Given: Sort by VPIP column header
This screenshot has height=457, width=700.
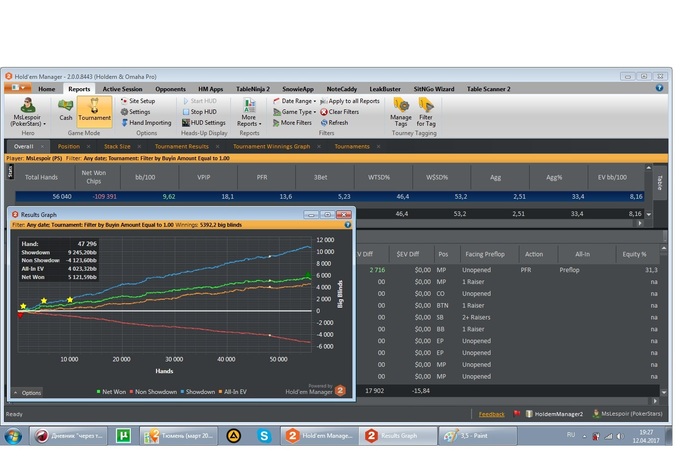Looking at the screenshot, I should point(204,177).
